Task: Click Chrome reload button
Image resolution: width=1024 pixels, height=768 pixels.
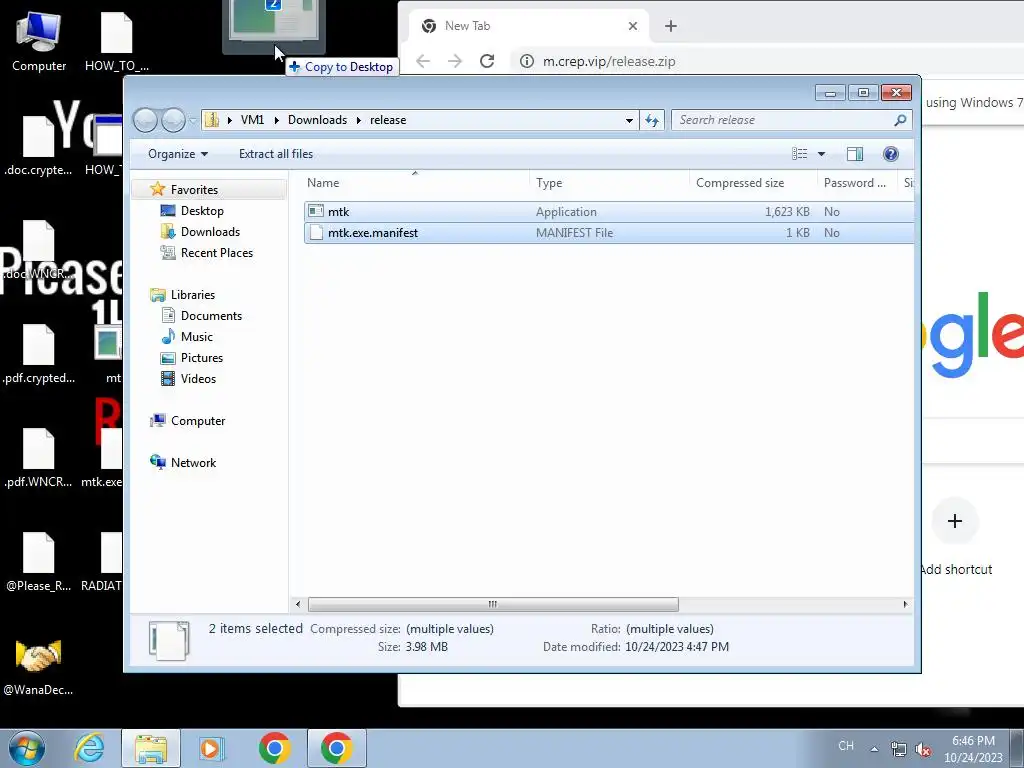Action: (487, 61)
